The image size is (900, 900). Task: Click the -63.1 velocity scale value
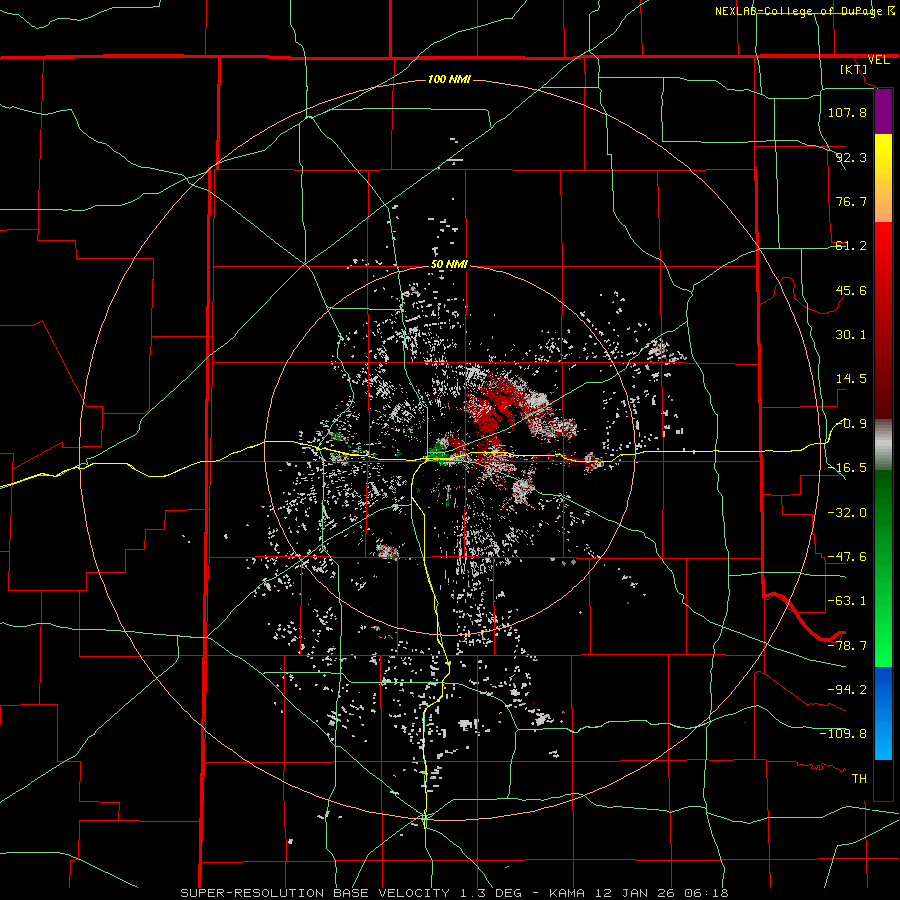(x=847, y=601)
